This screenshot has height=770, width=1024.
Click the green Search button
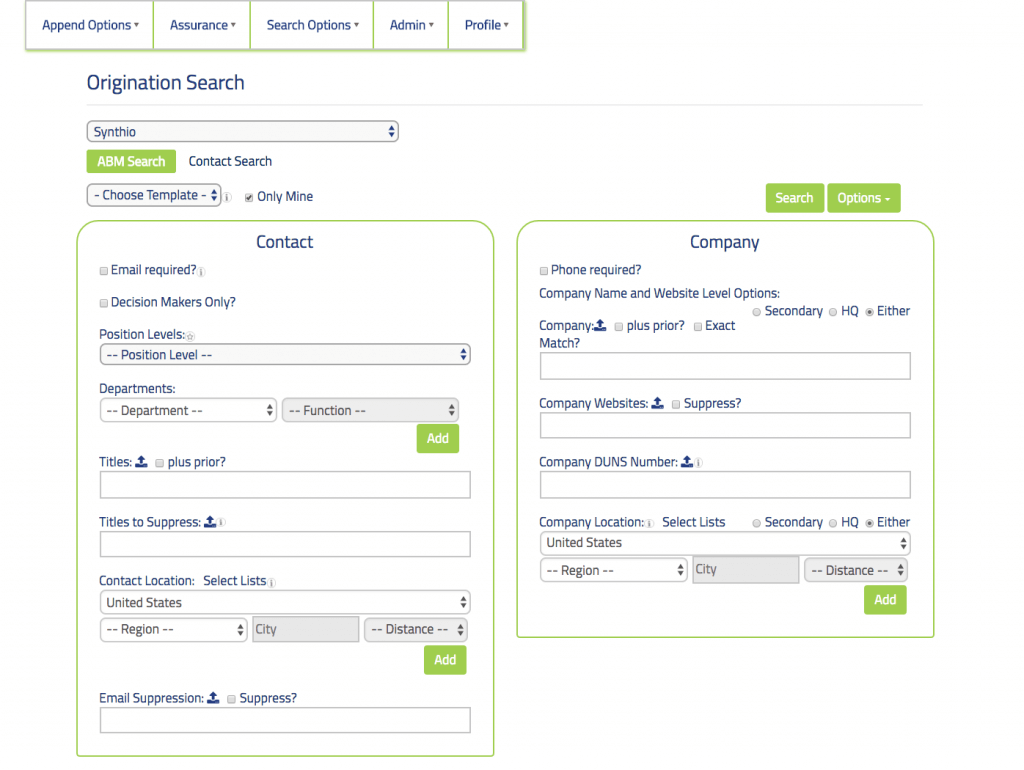coord(794,198)
